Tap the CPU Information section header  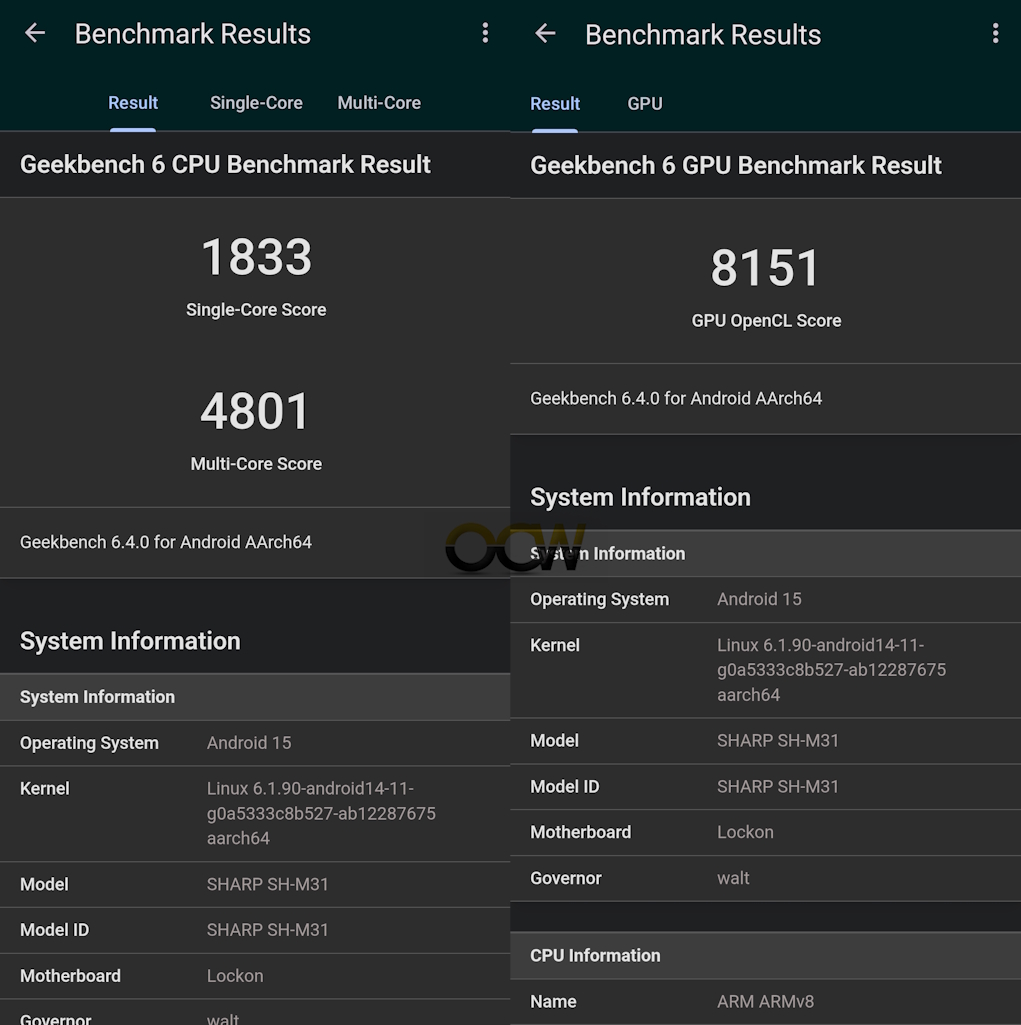(765, 955)
